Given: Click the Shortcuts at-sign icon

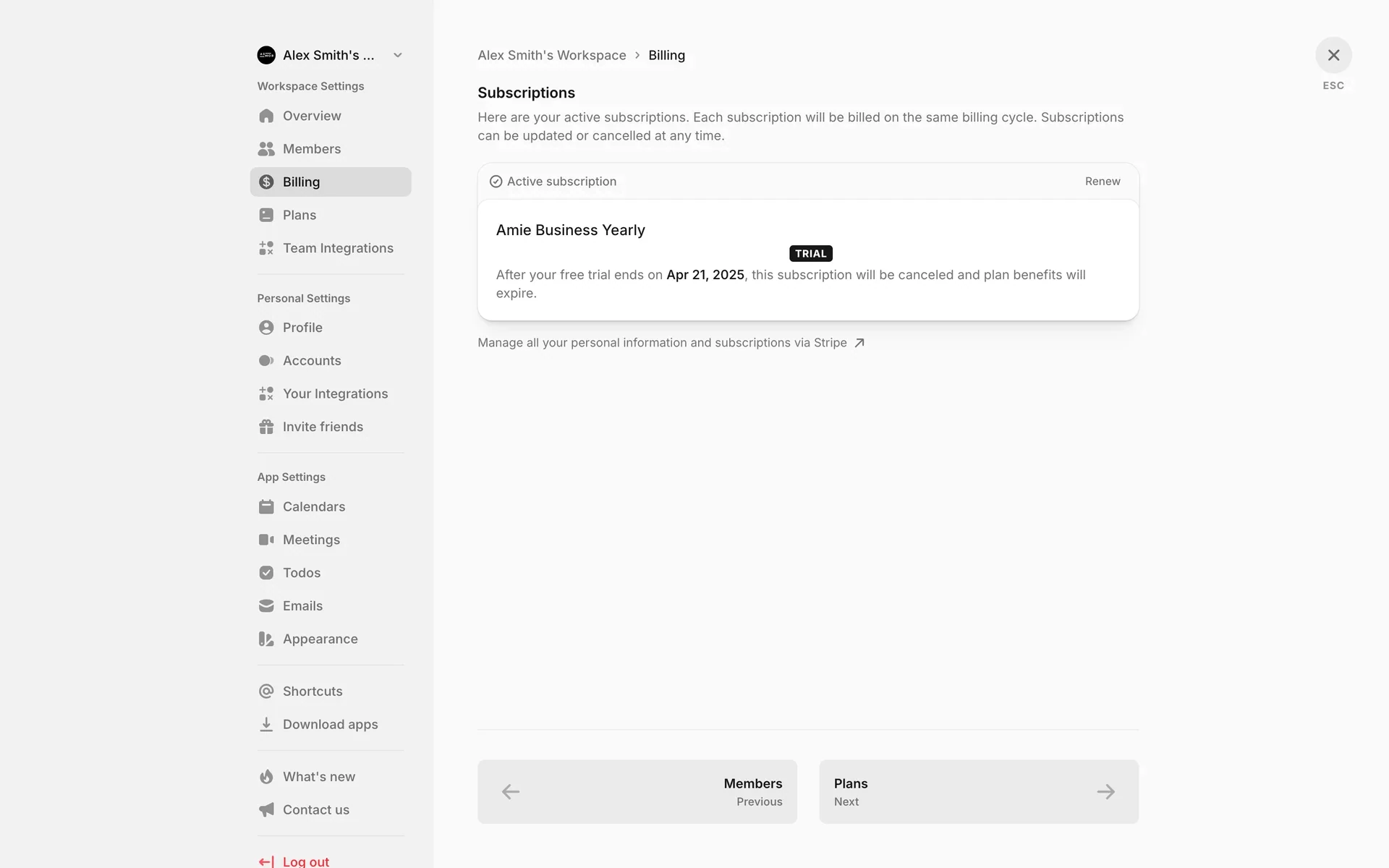Looking at the screenshot, I should pyautogui.click(x=266, y=692).
